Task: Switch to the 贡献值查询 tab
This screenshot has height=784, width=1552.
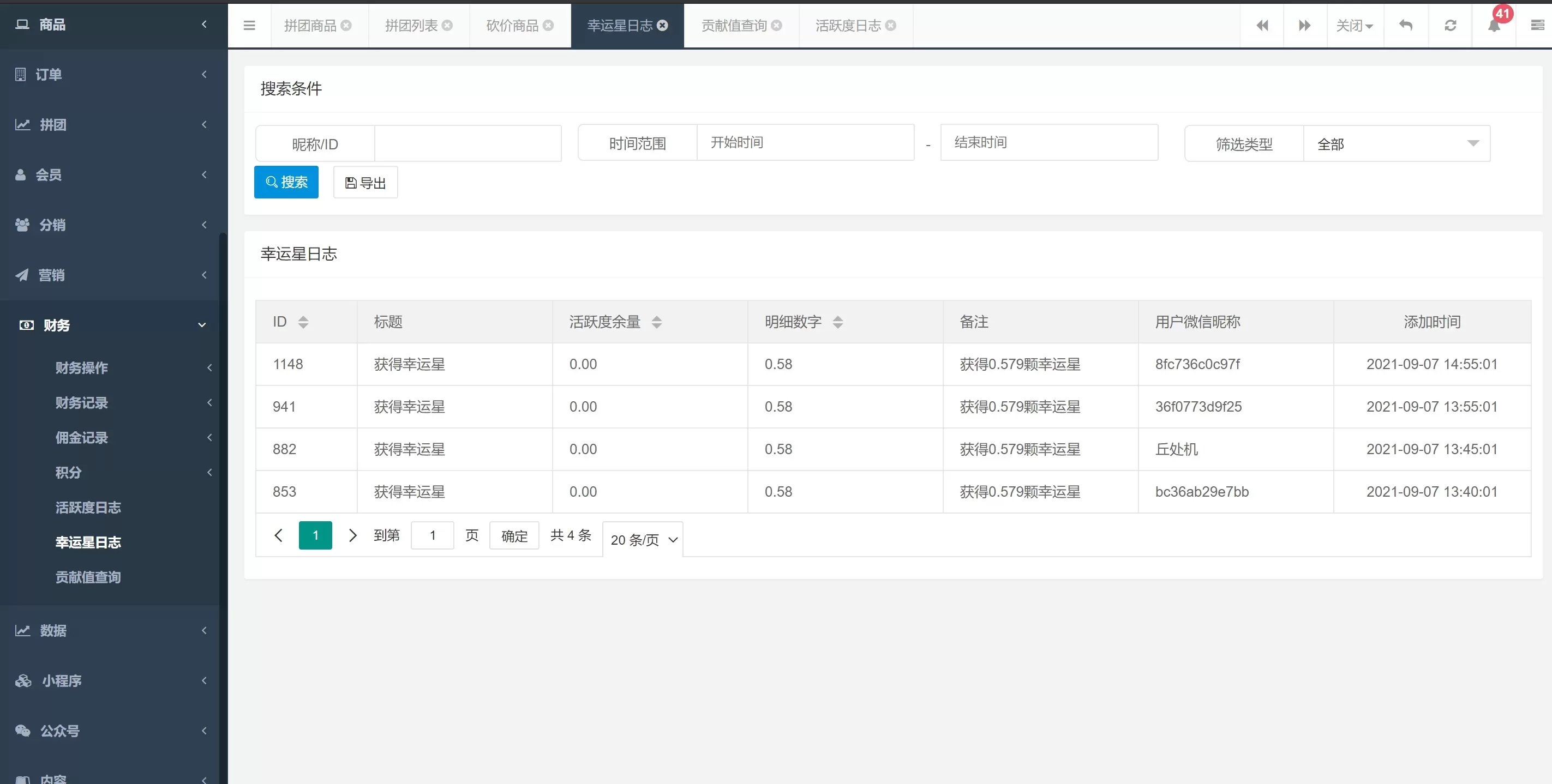Action: [733, 25]
